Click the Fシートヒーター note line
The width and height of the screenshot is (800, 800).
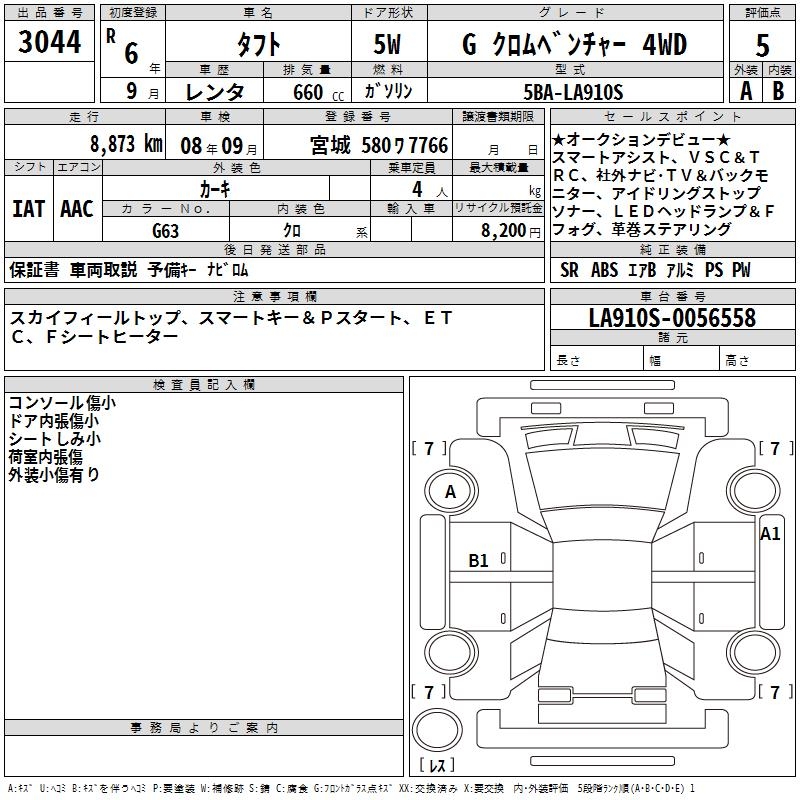tap(94, 336)
